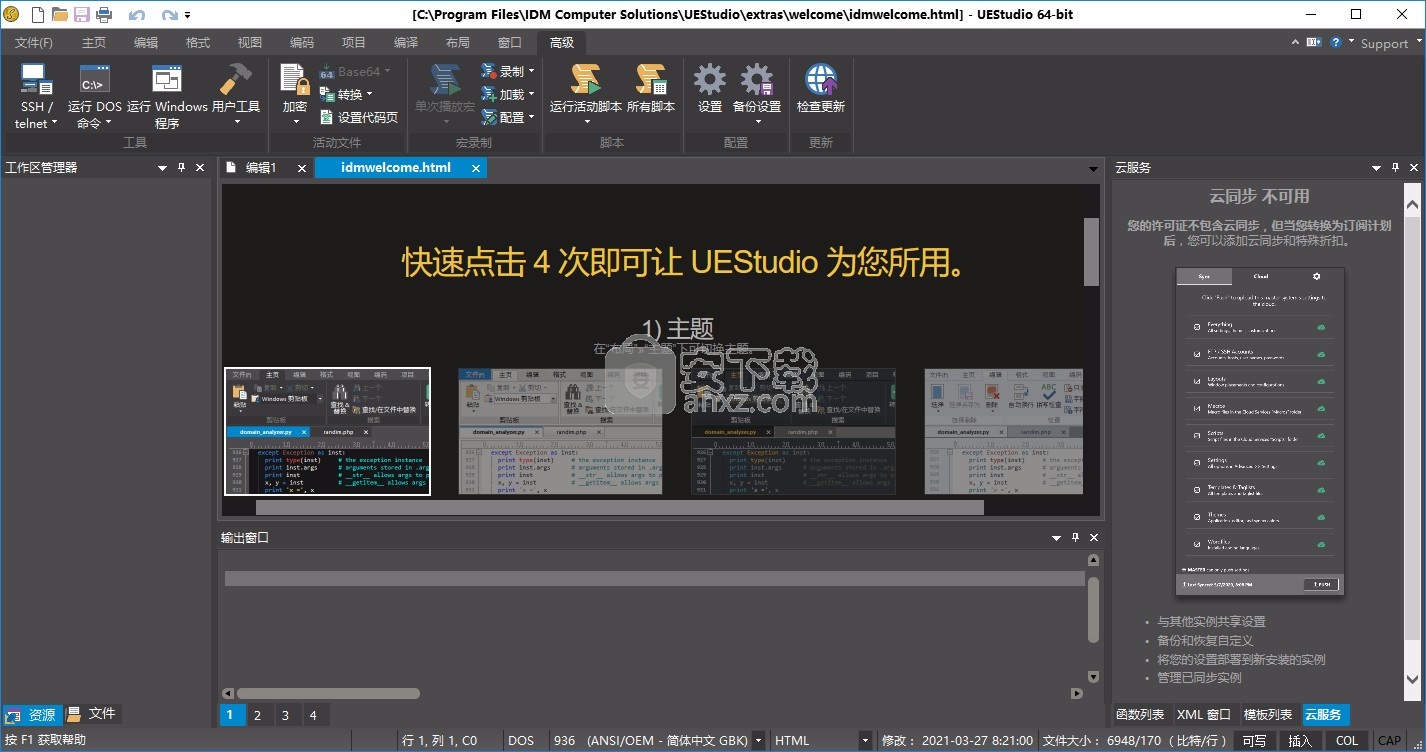Pin the output window panel
This screenshot has height=752, width=1426.
(x=1075, y=538)
